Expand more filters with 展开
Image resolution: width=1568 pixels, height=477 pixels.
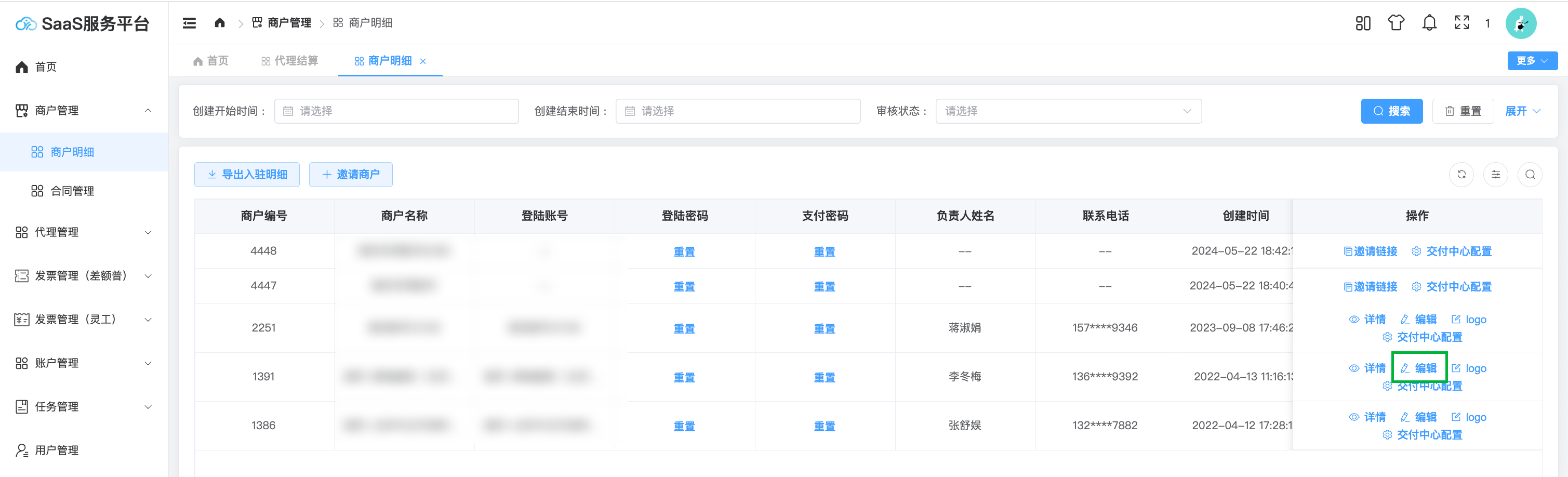point(1522,111)
